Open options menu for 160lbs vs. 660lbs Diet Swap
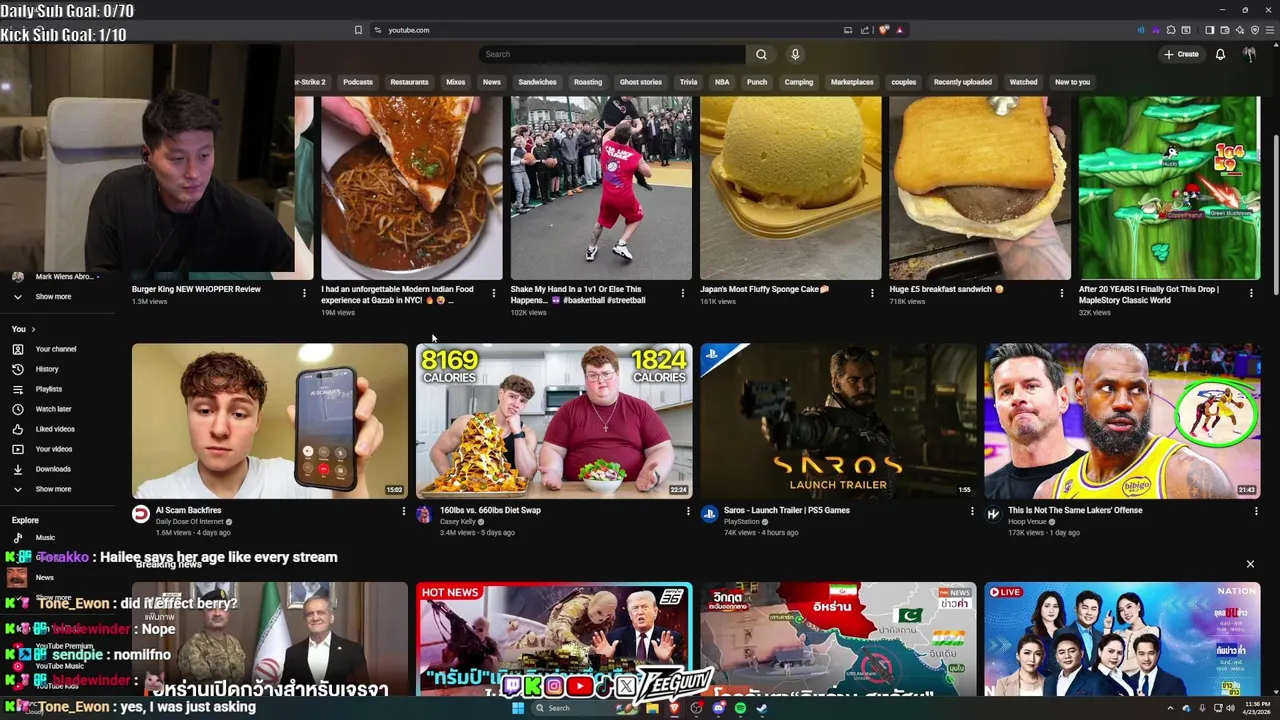Image resolution: width=1280 pixels, height=720 pixels. [x=688, y=511]
